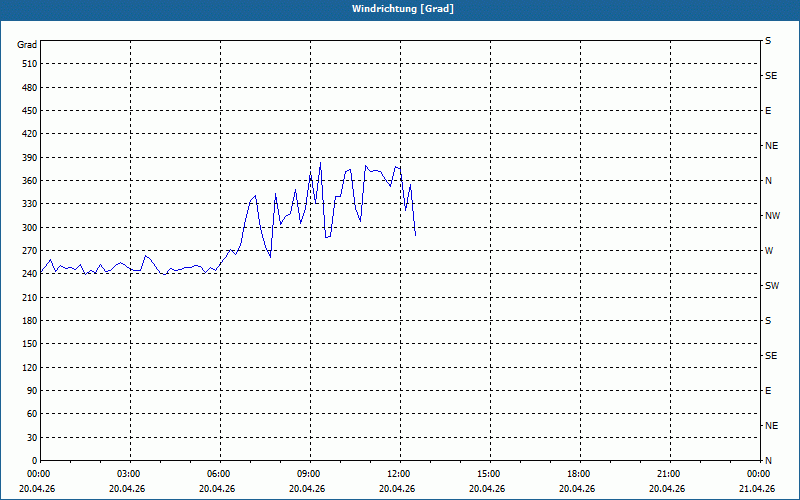Click the 09:00 time axis label
Image resolution: width=800 pixels, height=500 pixels.
(310, 474)
